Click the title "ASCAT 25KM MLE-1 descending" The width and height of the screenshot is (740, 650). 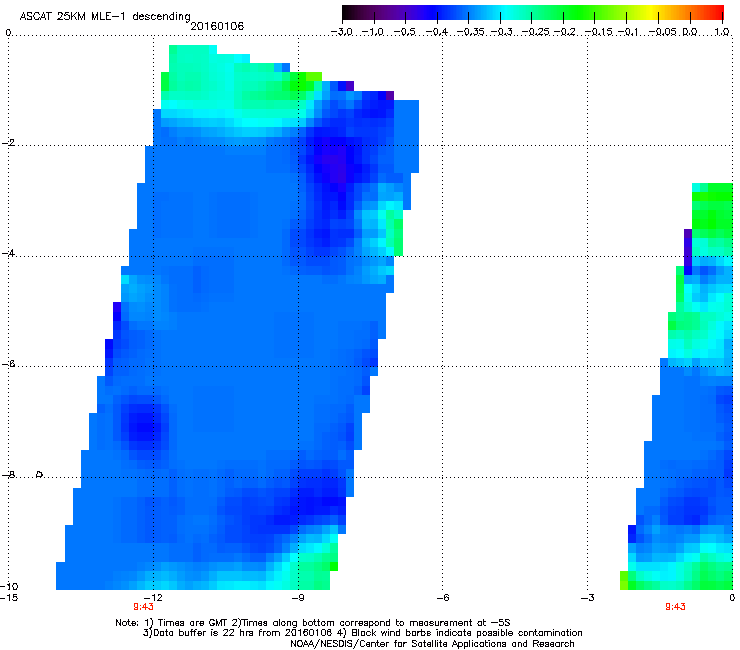(105, 17)
